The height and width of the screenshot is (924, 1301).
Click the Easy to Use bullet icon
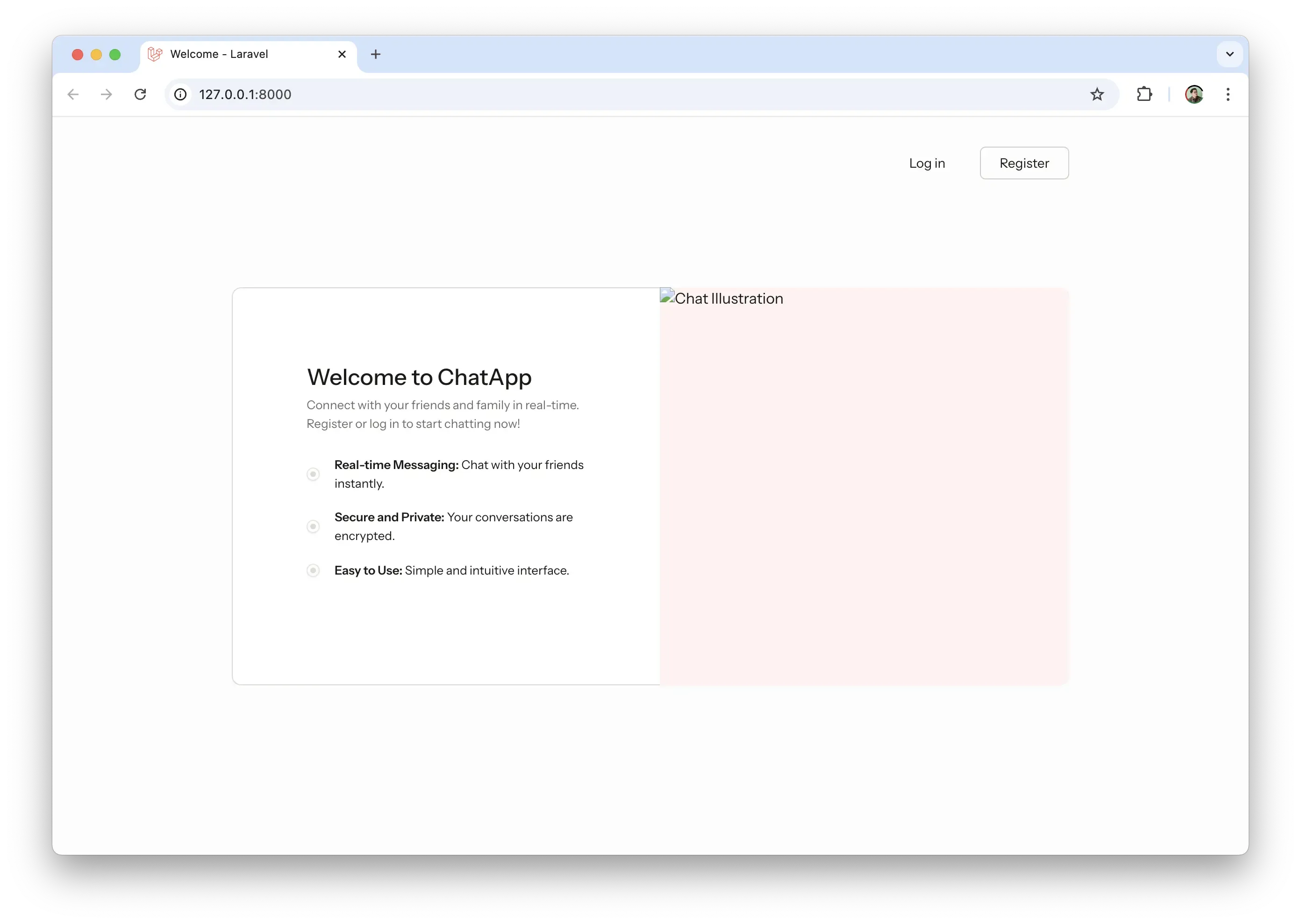(313, 570)
